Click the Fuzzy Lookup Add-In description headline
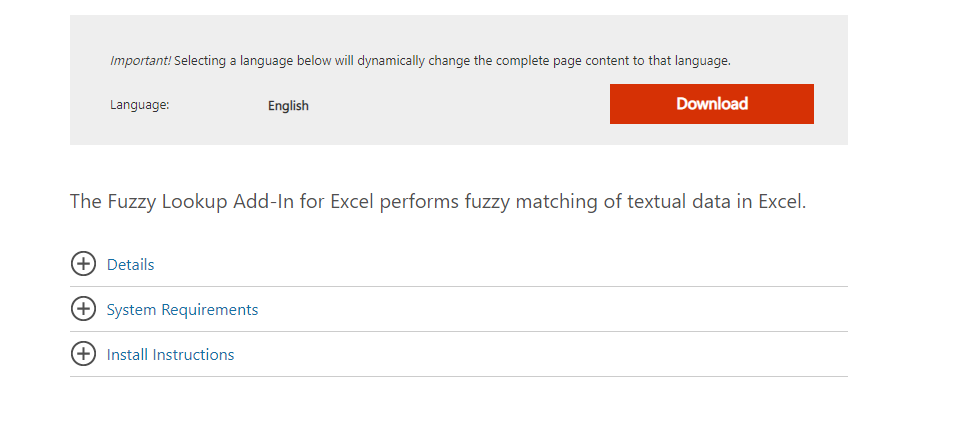The image size is (973, 443). pyautogui.click(x=438, y=202)
